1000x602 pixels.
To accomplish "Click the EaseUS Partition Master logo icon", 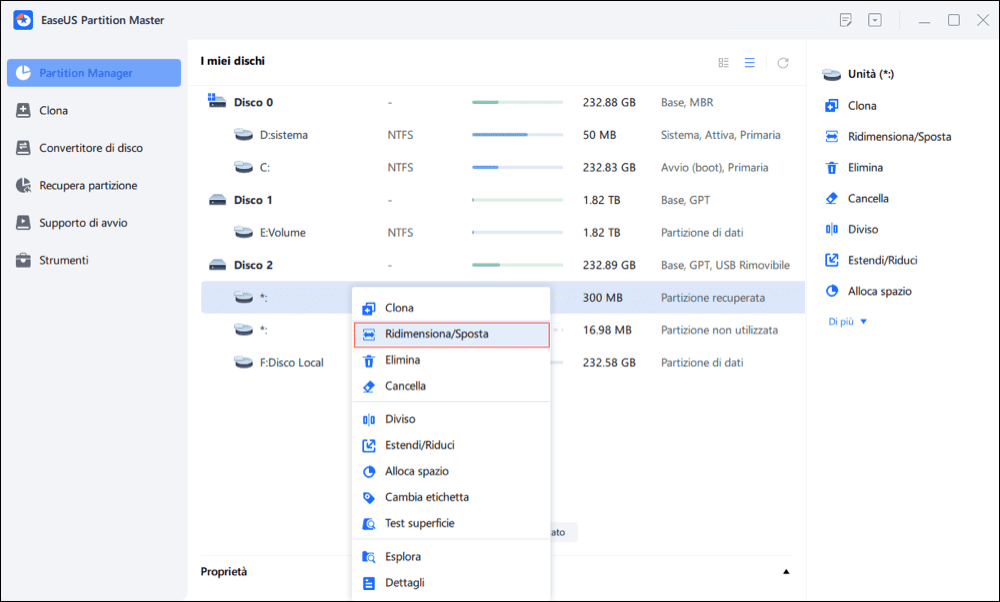I will coord(23,20).
